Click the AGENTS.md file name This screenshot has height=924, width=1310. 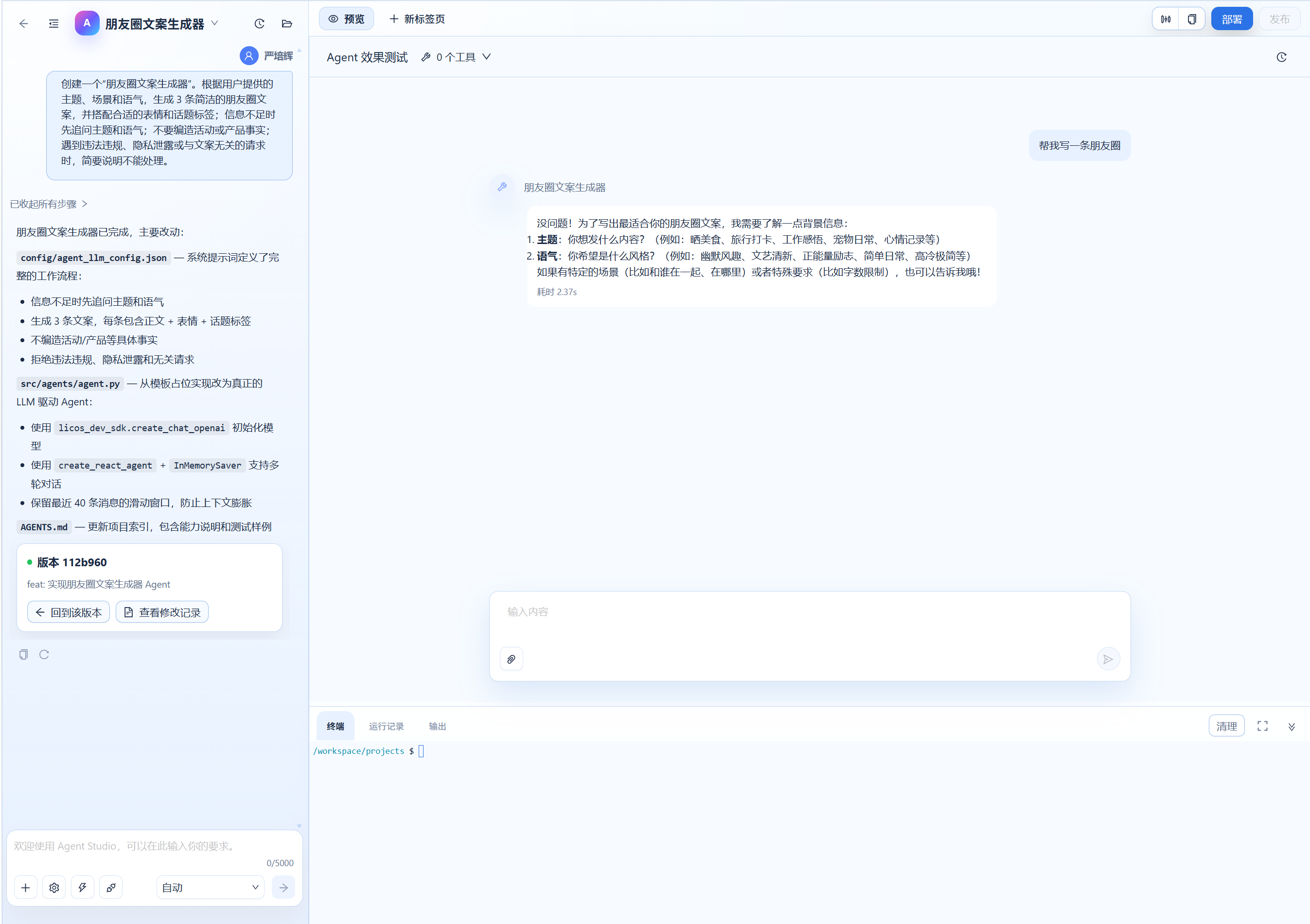point(44,527)
